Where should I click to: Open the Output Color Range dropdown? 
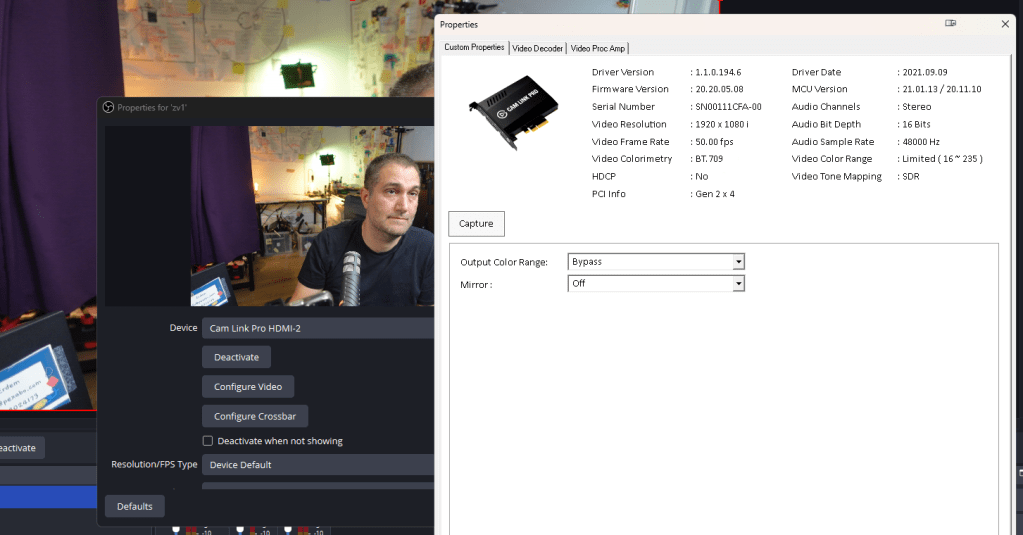tap(656, 262)
